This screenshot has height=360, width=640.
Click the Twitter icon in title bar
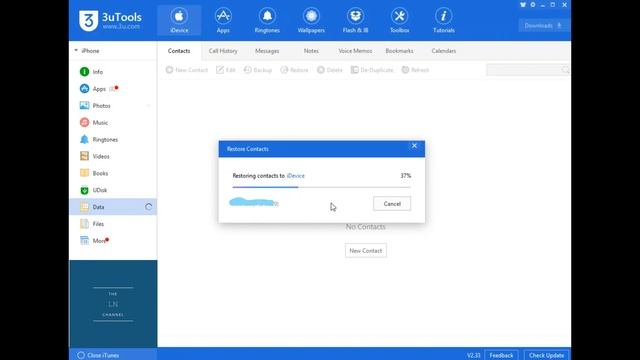point(523,5)
